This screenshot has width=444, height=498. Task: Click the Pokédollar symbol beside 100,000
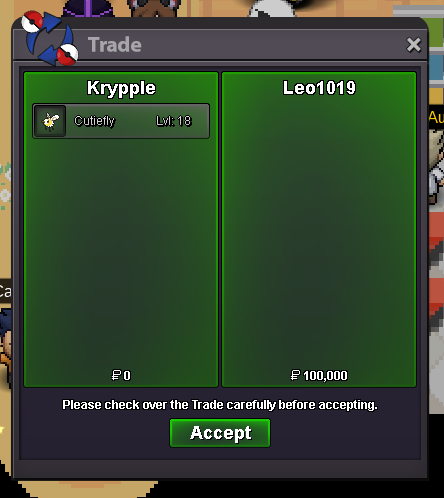(x=295, y=375)
